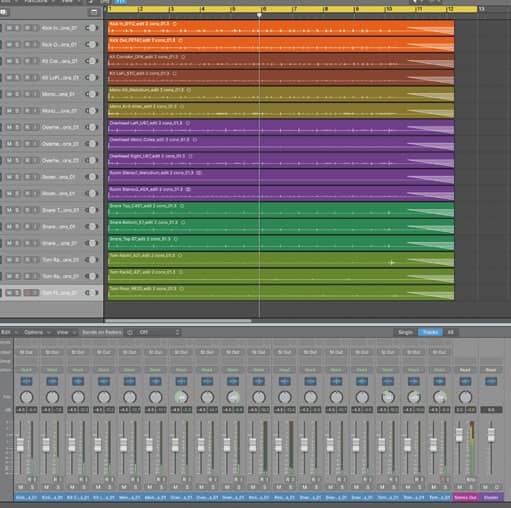Select the Kit LoFi track header name
Viewport: 511px width, 508px height.
pyautogui.click(x=60, y=78)
